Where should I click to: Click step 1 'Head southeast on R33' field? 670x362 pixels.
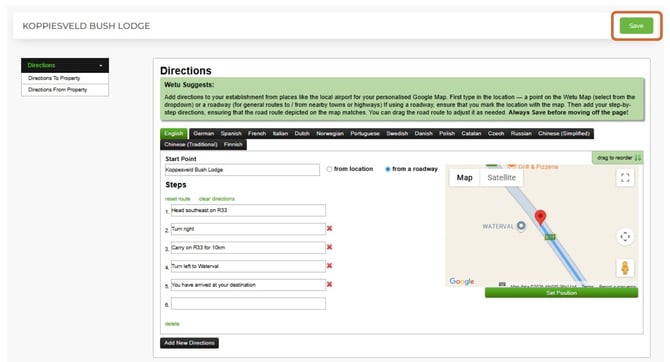[x=248, y=210]
